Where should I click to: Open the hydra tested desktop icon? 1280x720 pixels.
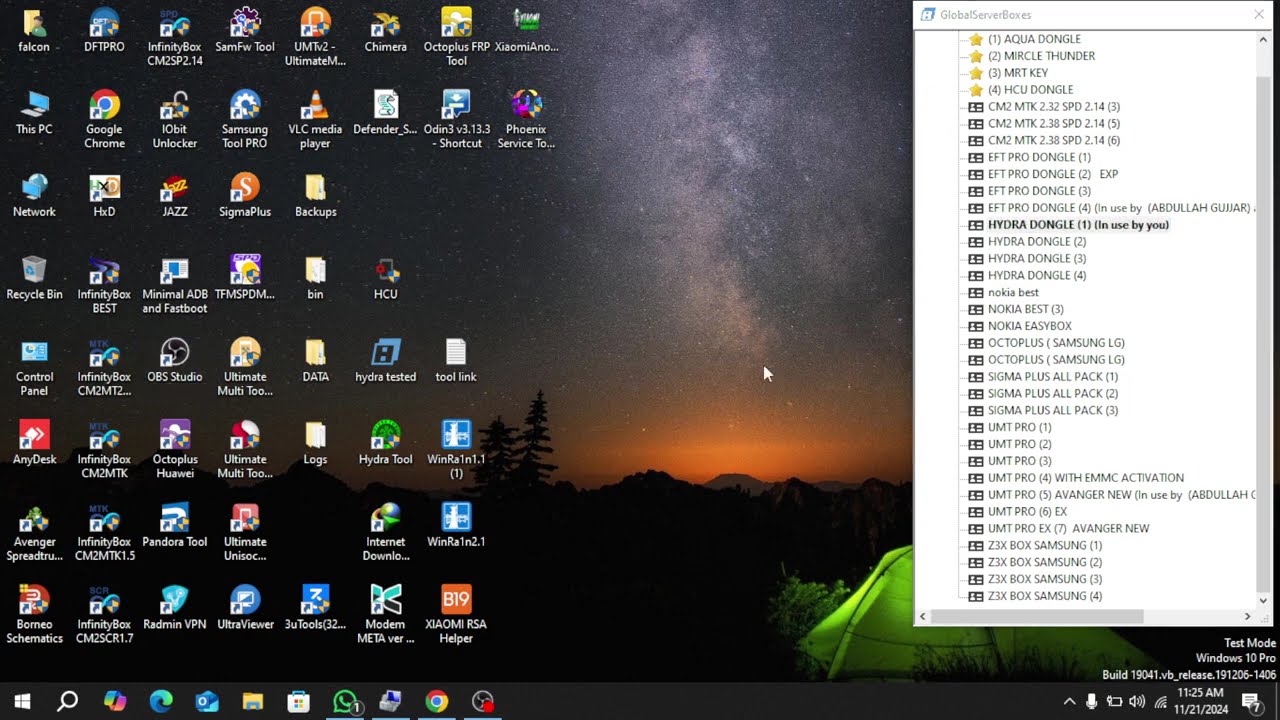[x=386, y=361]
